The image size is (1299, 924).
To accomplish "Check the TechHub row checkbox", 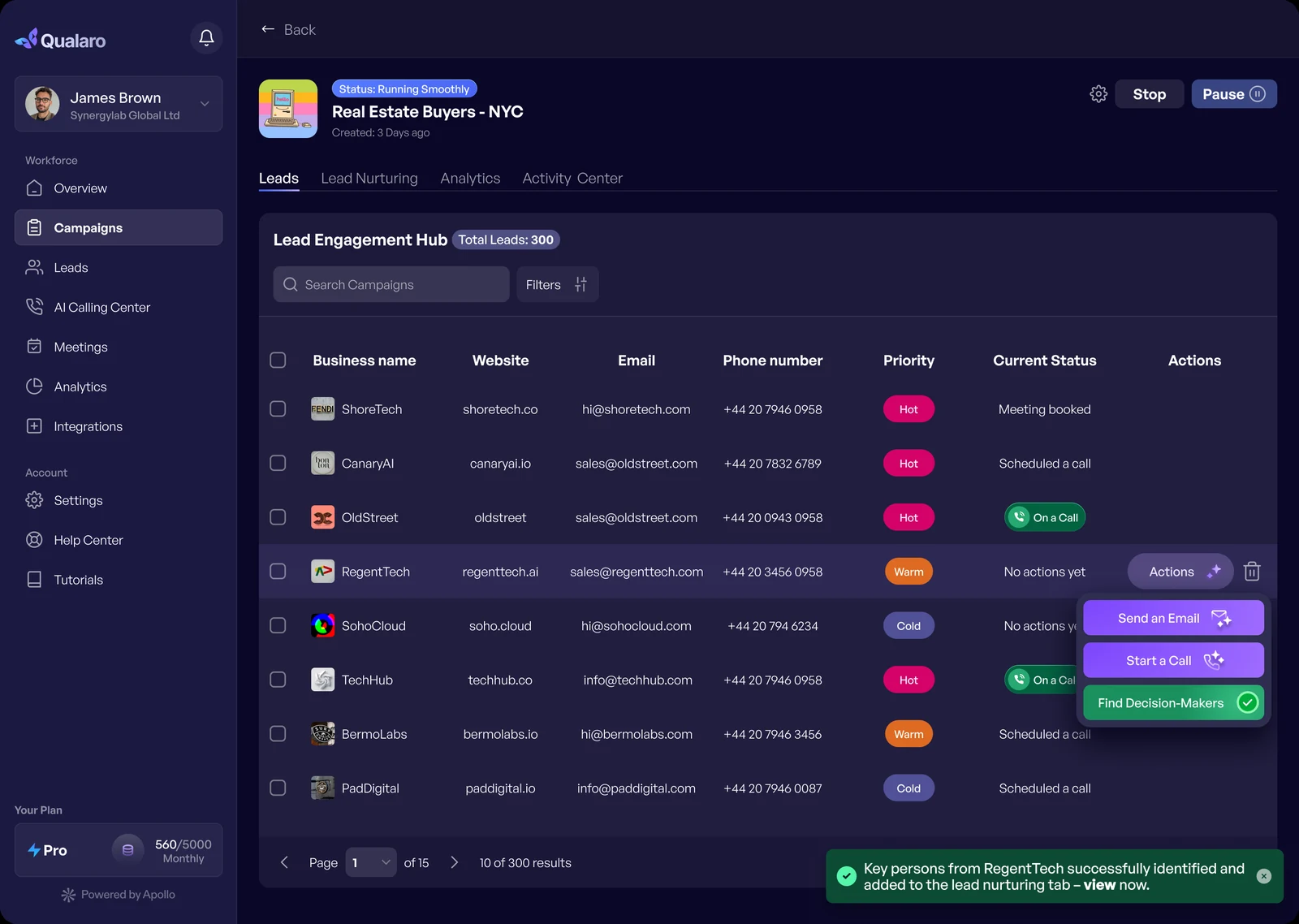I will [278, 680].
